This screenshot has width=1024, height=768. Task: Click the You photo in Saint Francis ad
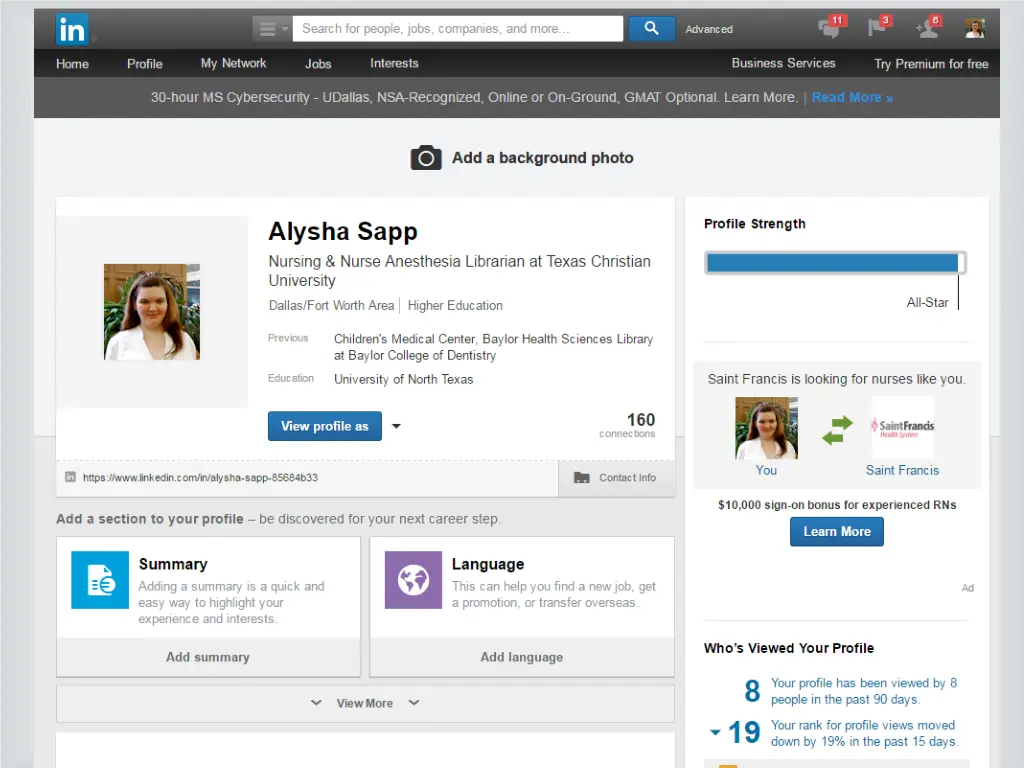[766, 428]
